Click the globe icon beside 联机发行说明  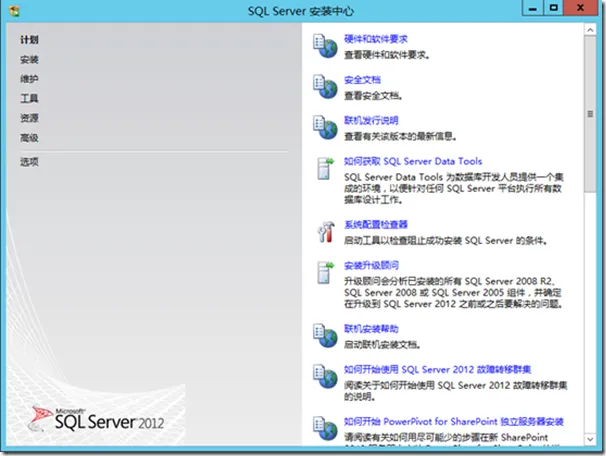tap(325, 127)
